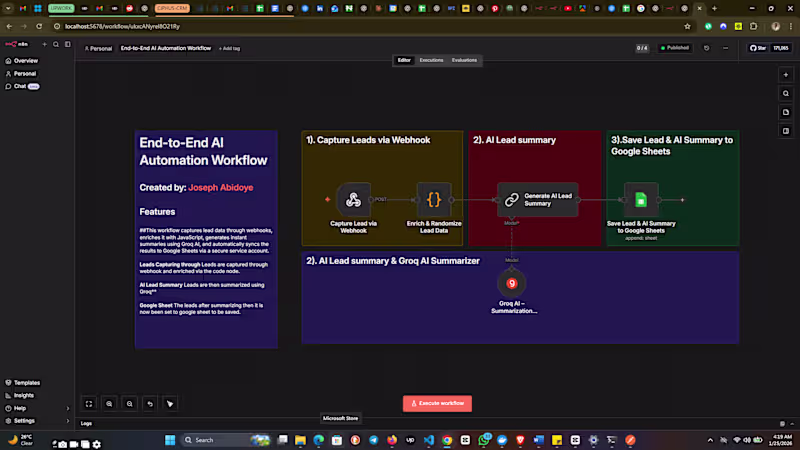Screen dimensions: 800x450
Task: Click fit-to-view zoom button
Action: (x=89, y=404)
